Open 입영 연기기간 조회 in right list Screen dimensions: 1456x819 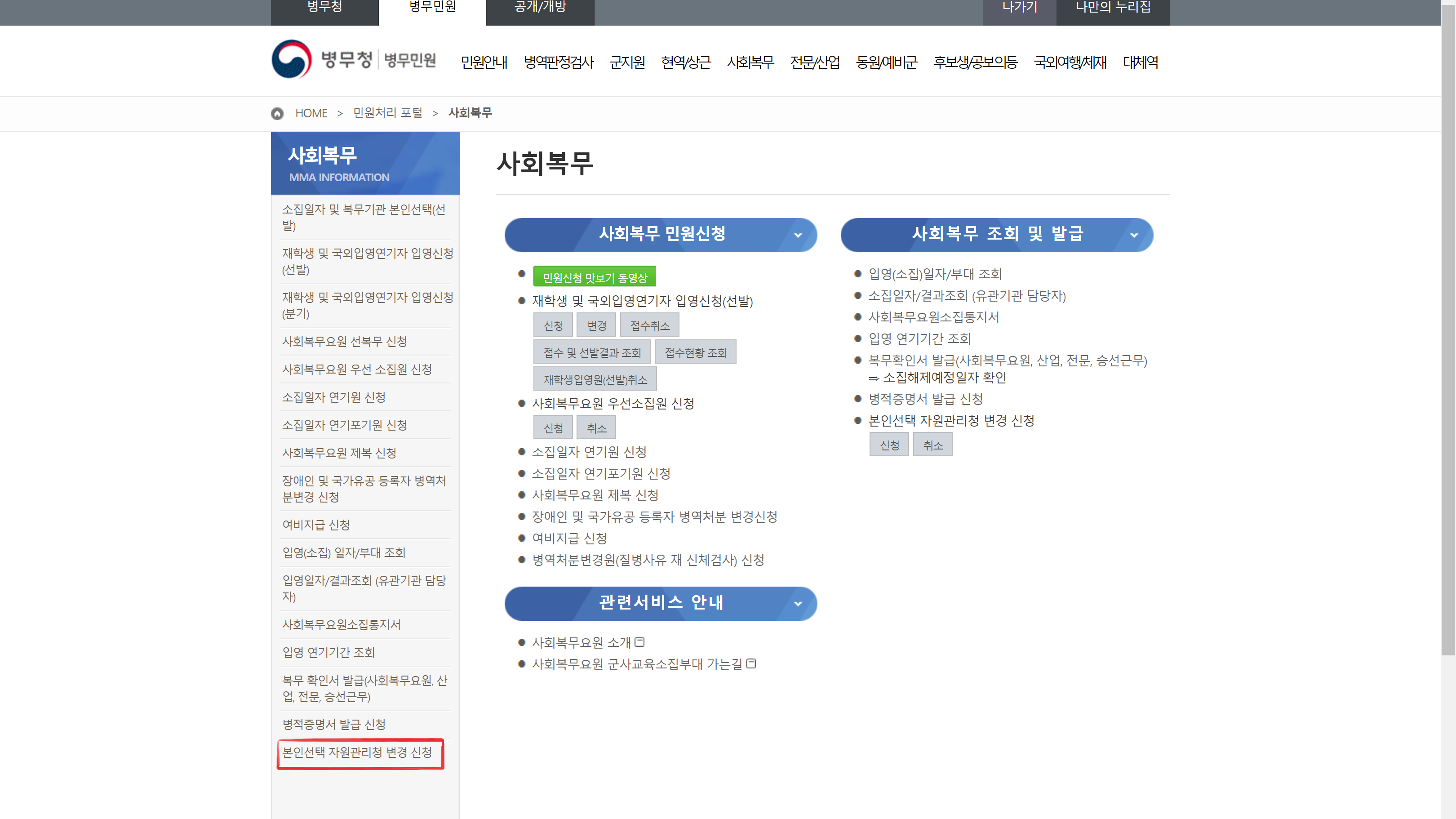(x=920, y=338)
